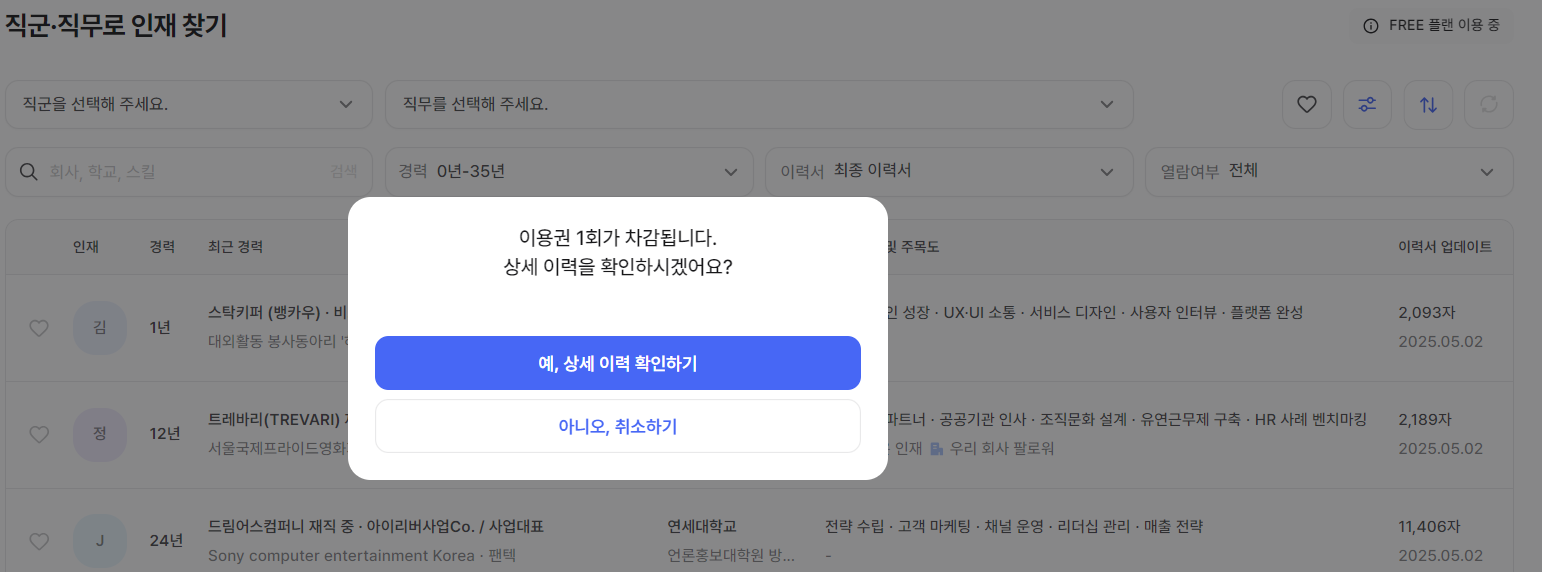Click the 12년 experience value

coord(165,434)
